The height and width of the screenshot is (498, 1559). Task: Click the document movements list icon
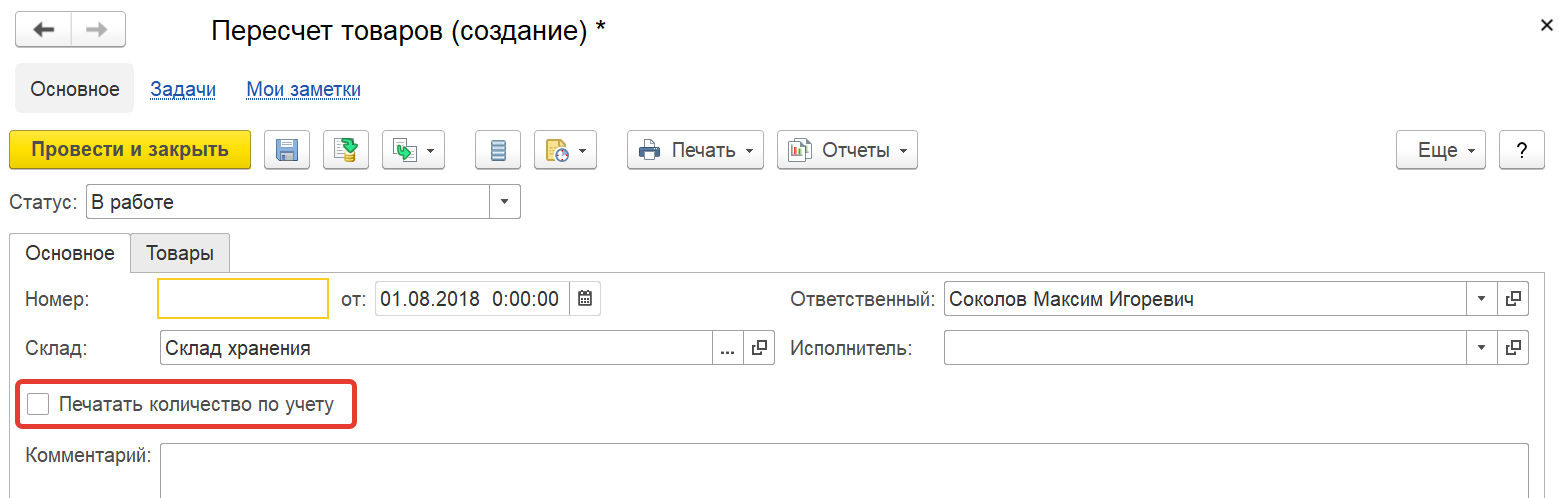pos(498,150)
